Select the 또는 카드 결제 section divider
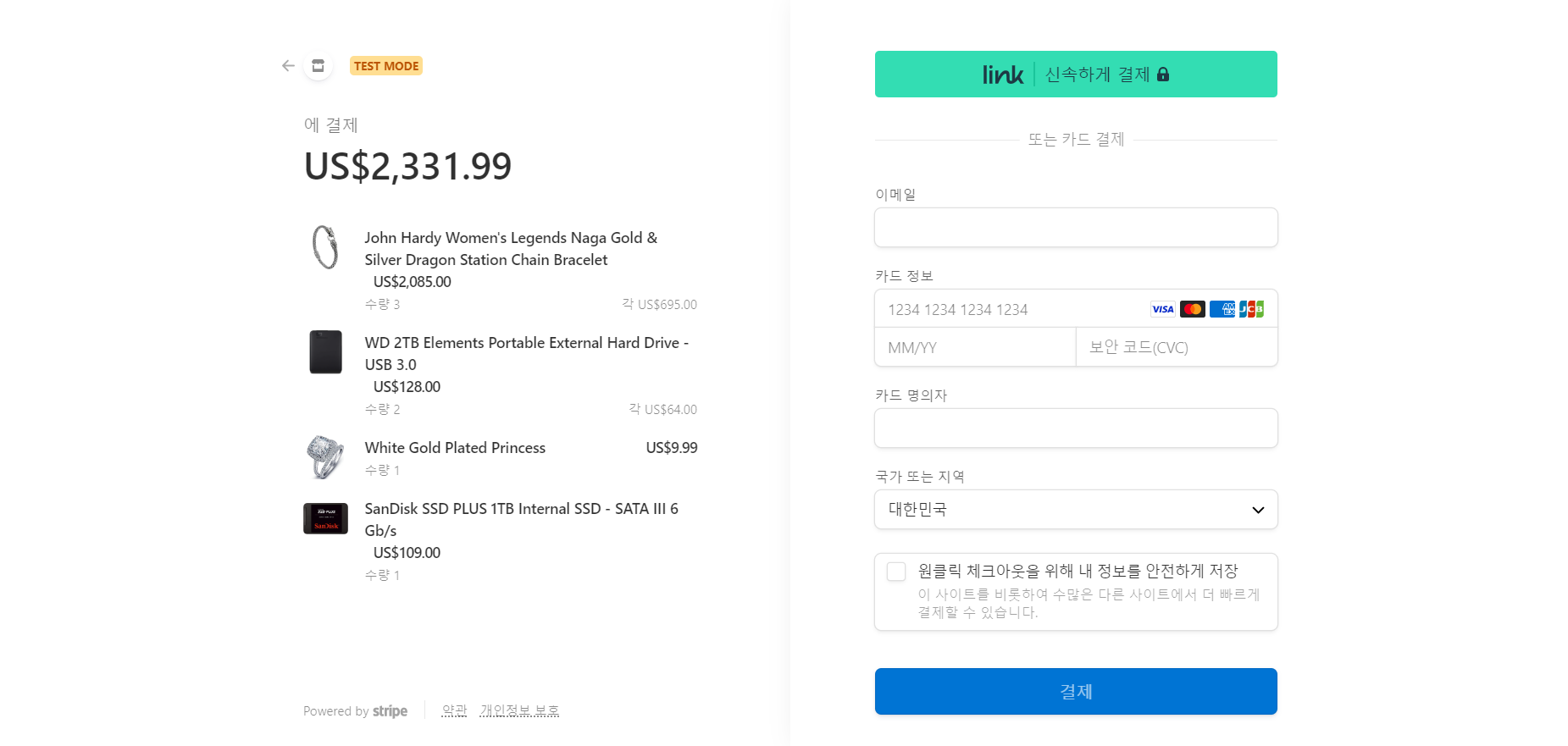This screenshot has width=1568, height=746. [1075, 139]
